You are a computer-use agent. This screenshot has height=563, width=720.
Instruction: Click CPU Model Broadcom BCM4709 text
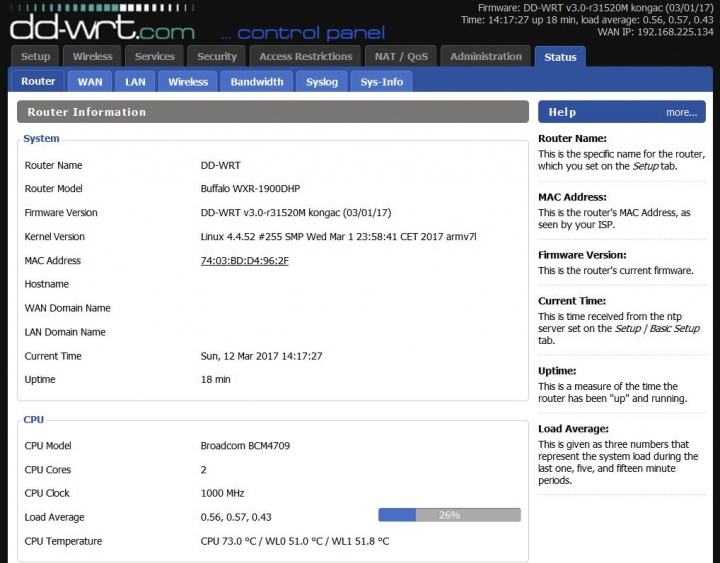tap(245, 446)
